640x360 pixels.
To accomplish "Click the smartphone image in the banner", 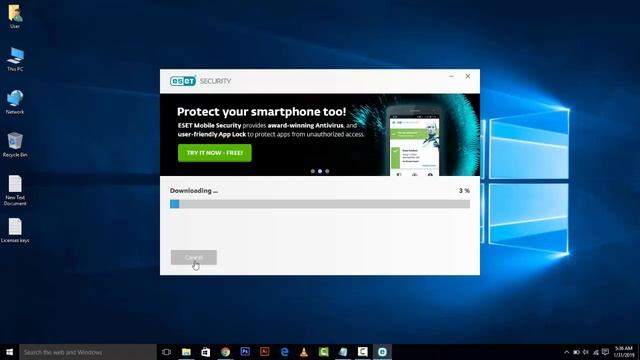I will [414, 141].
